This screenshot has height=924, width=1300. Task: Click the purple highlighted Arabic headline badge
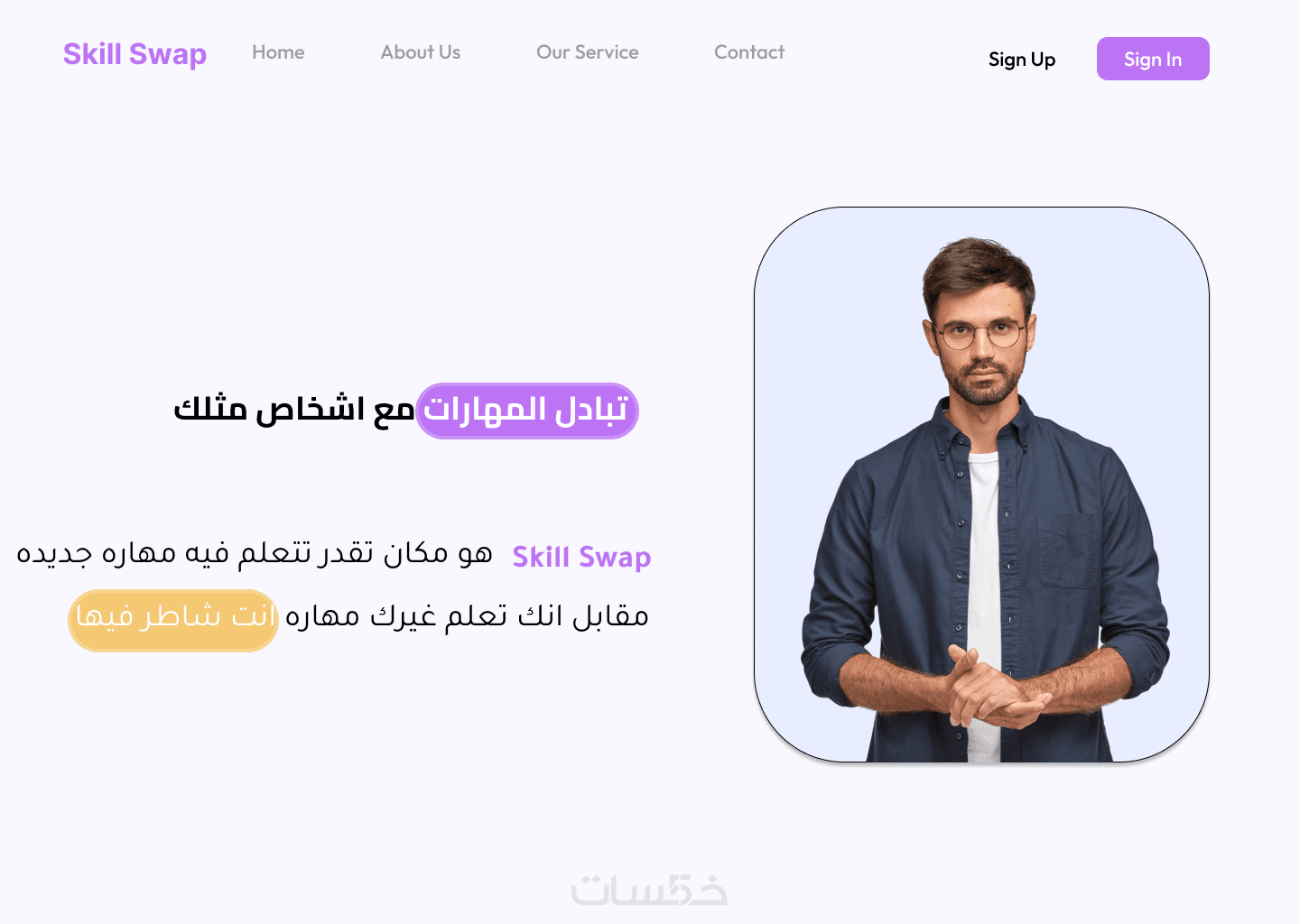[x=527, y=411]
